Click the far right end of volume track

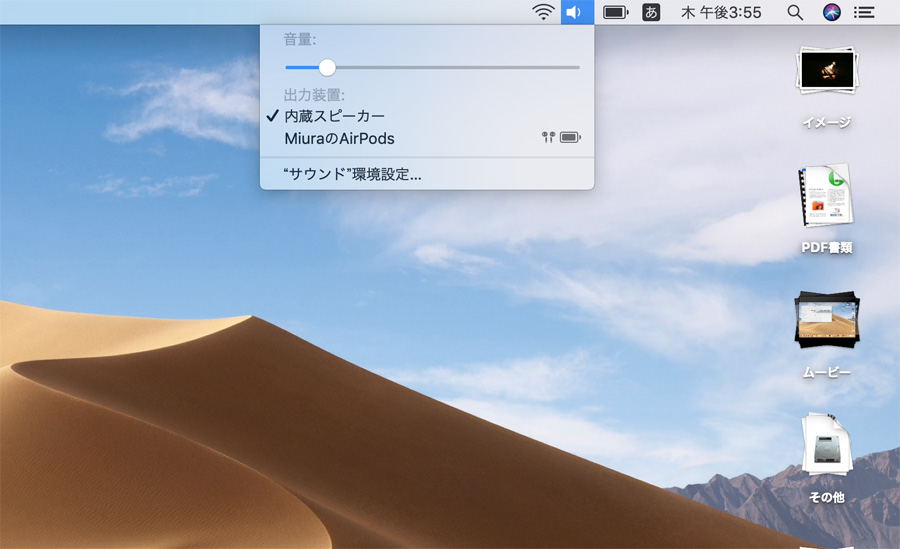577,67
